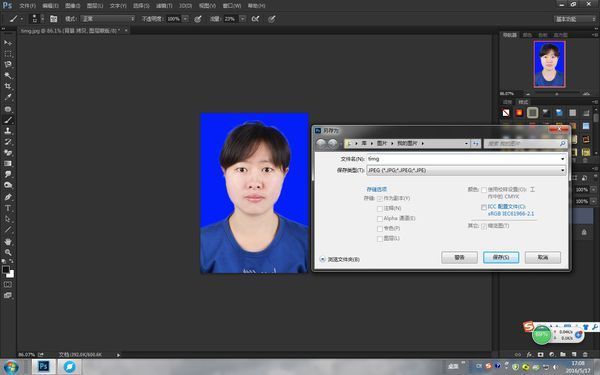The height and width of the screenshot is (375, 600).
Task: Open the 图层(L) menu
Action: coord(95,6)
